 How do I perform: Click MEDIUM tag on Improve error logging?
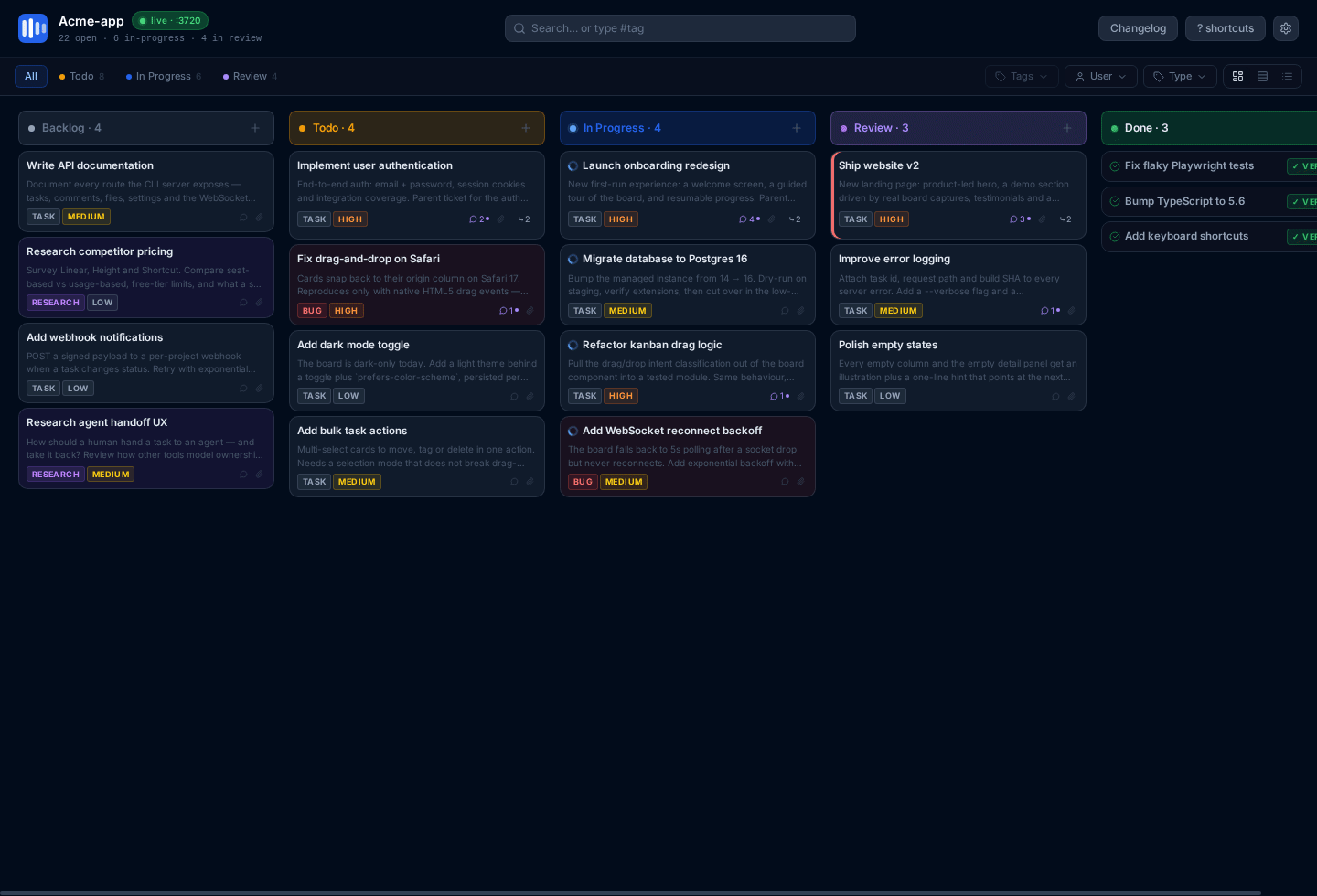click(898, 311)
